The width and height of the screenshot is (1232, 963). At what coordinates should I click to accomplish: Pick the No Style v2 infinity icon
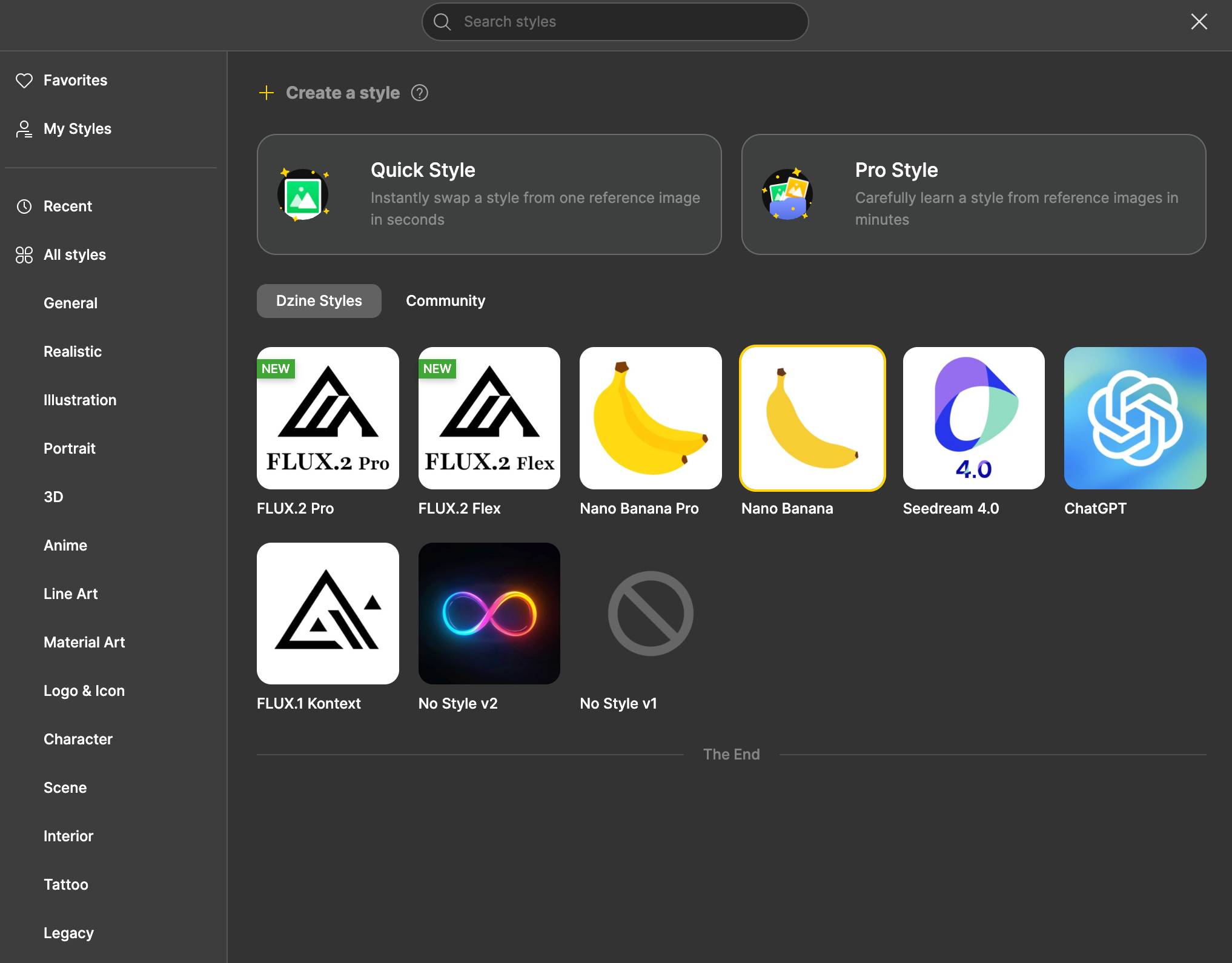(489, 613)
